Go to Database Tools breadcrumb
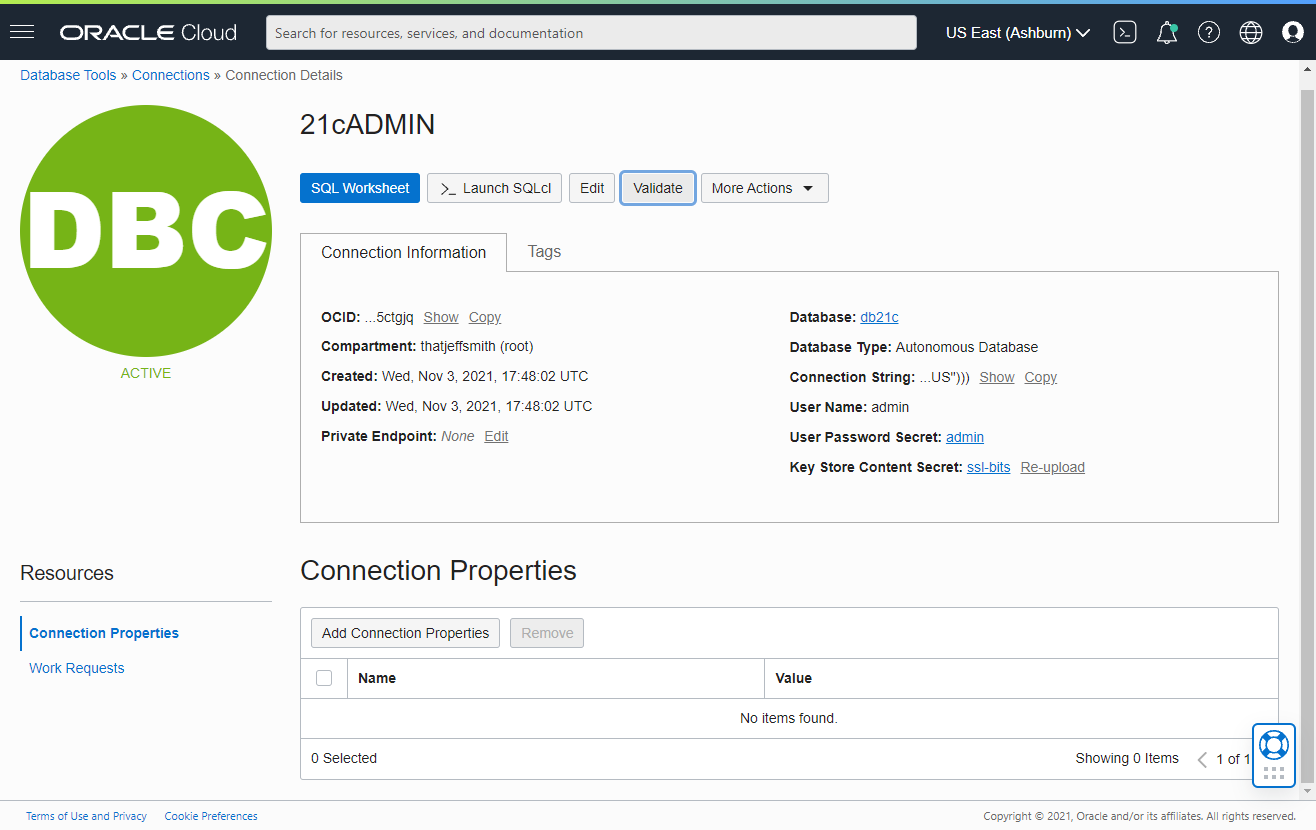This screenshot has height=830, width=1316. tap(68, 75)
